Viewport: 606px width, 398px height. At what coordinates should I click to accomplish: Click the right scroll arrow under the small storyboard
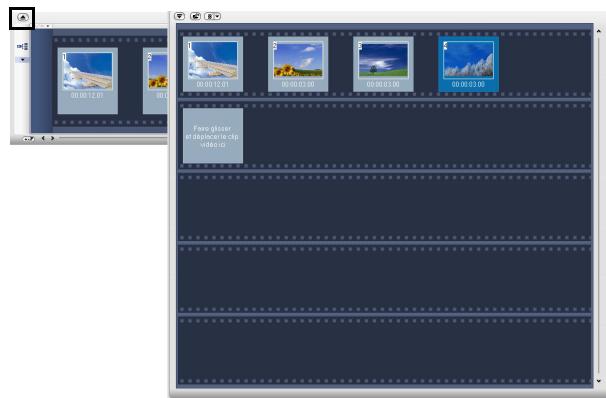(x=52, y=138)
